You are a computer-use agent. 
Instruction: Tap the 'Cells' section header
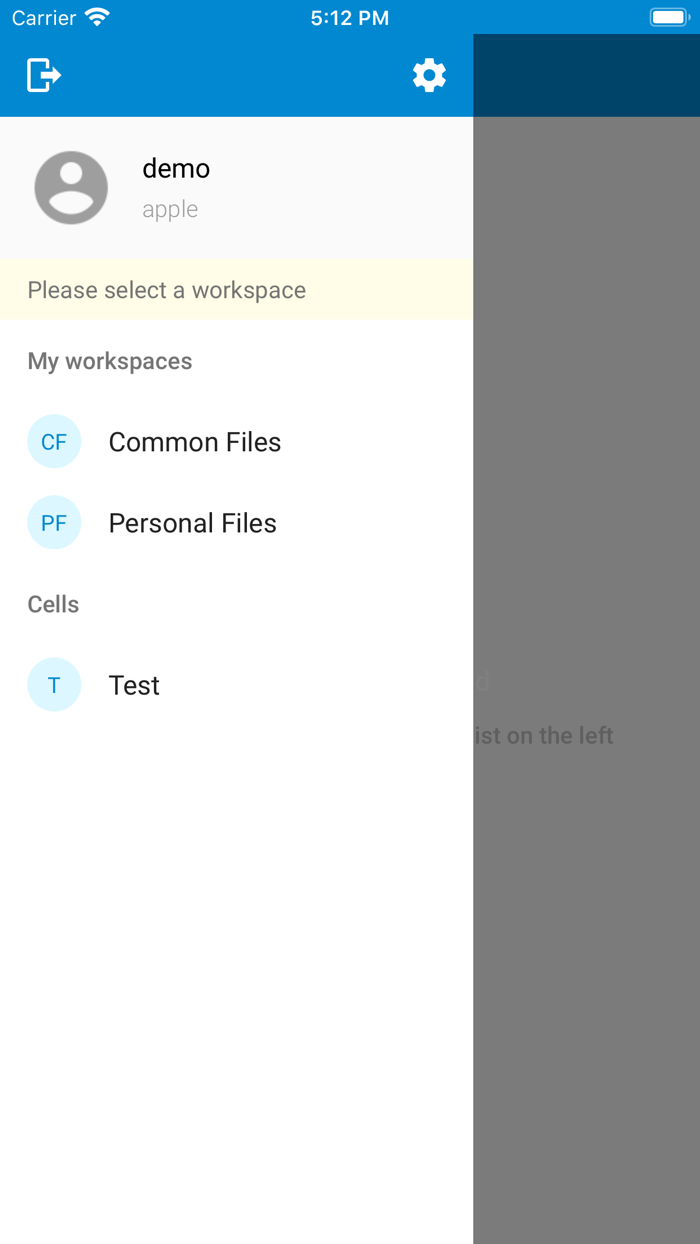53,604
